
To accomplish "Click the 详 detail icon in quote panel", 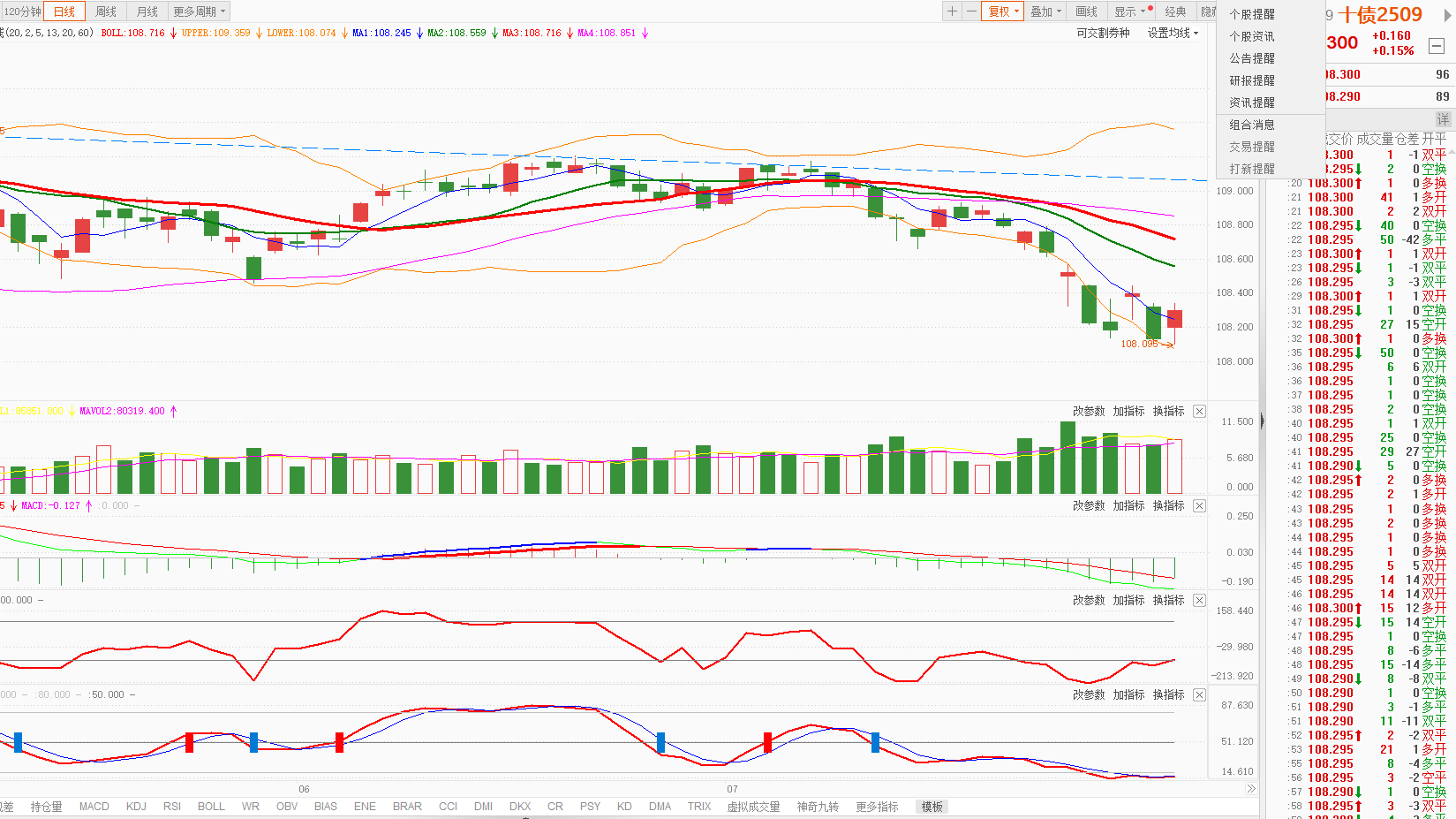I will point(1443,119).
